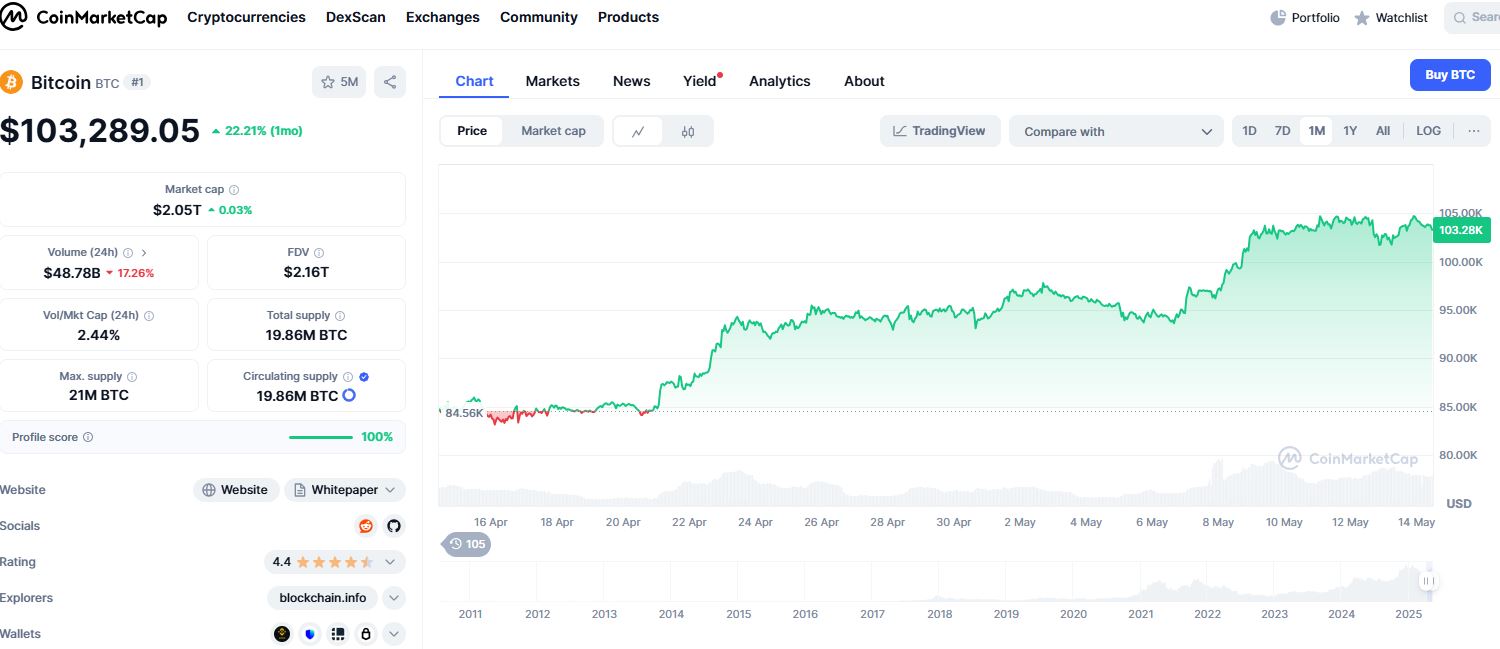
Task: Add Bitcoin to watchlist via 5M star
Action: point(340,82)
